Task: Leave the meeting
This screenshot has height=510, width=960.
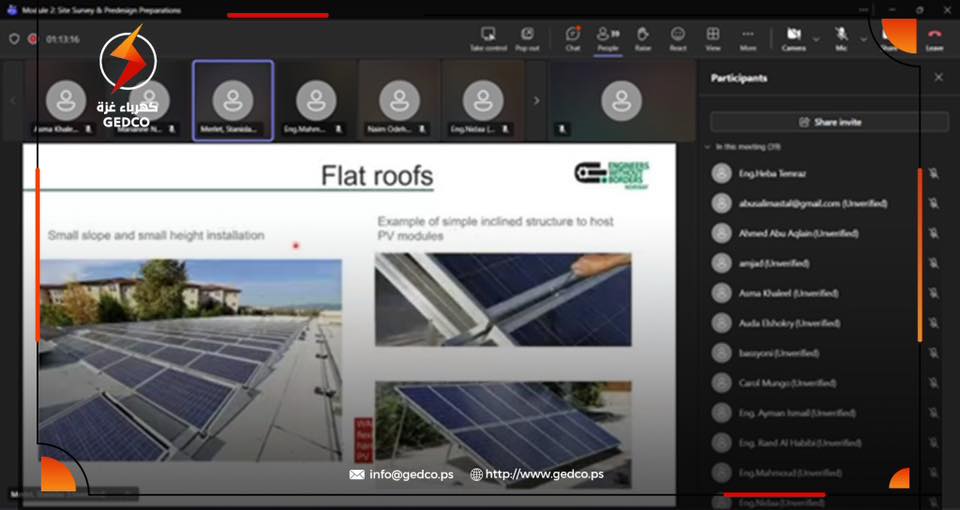Action: [x=934, y=37]
